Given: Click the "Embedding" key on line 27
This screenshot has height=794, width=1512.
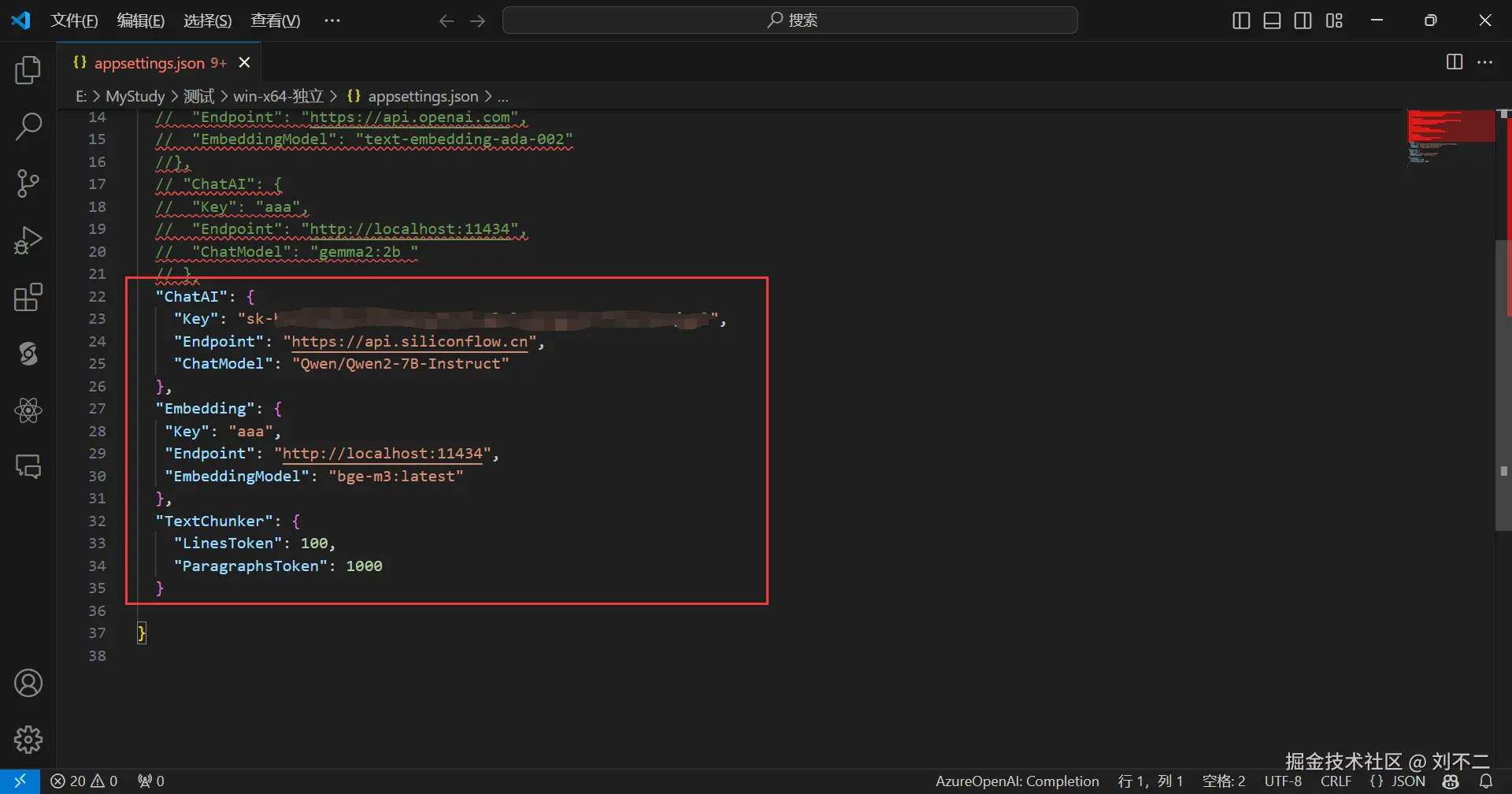Looking at the screenshot, I should [206, 408].
